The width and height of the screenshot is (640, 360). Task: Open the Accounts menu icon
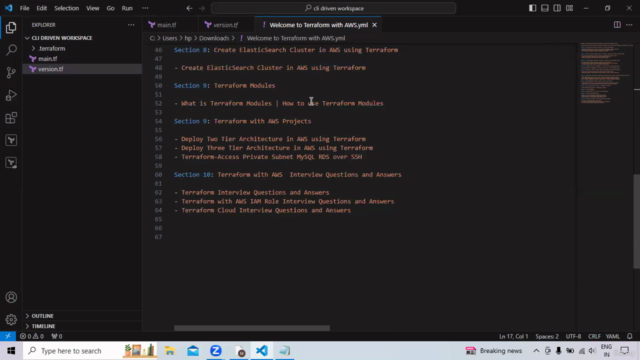(x=11, y=297)
